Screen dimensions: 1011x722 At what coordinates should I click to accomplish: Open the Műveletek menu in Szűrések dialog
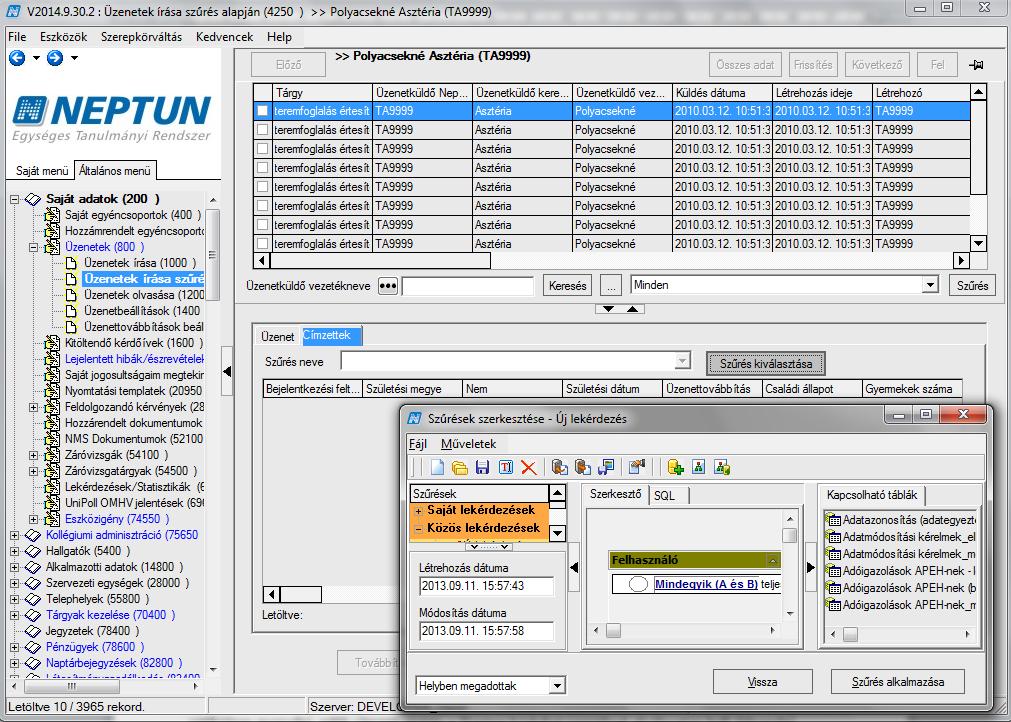468,444
